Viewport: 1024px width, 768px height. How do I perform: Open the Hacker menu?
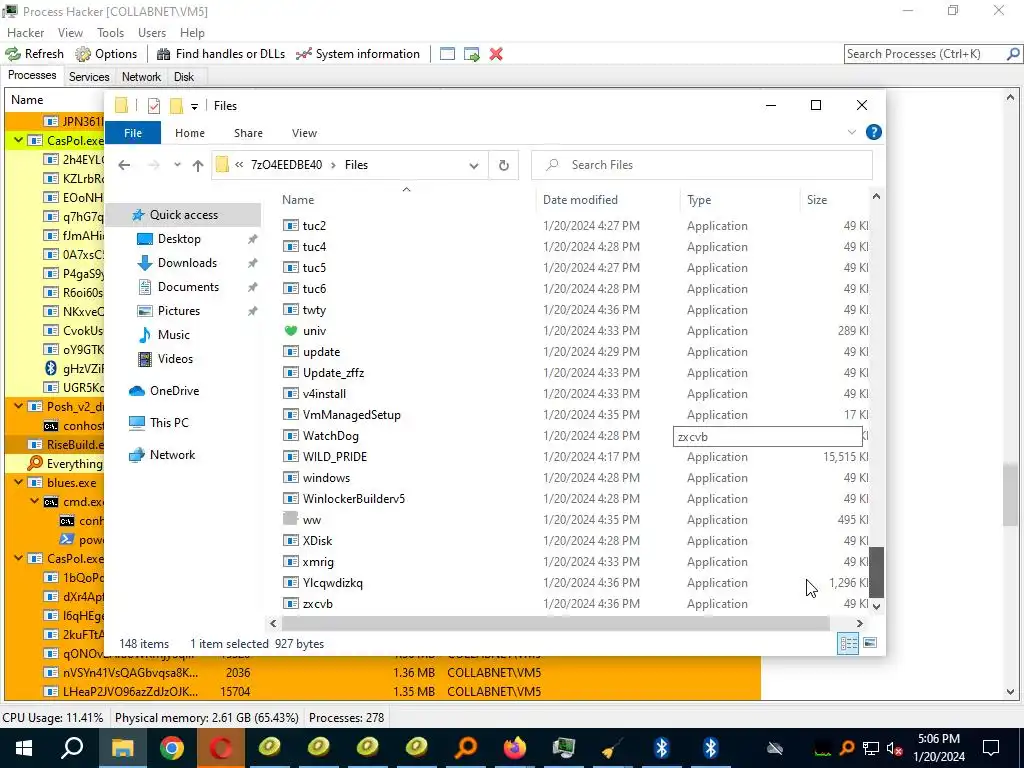[25, 33]
